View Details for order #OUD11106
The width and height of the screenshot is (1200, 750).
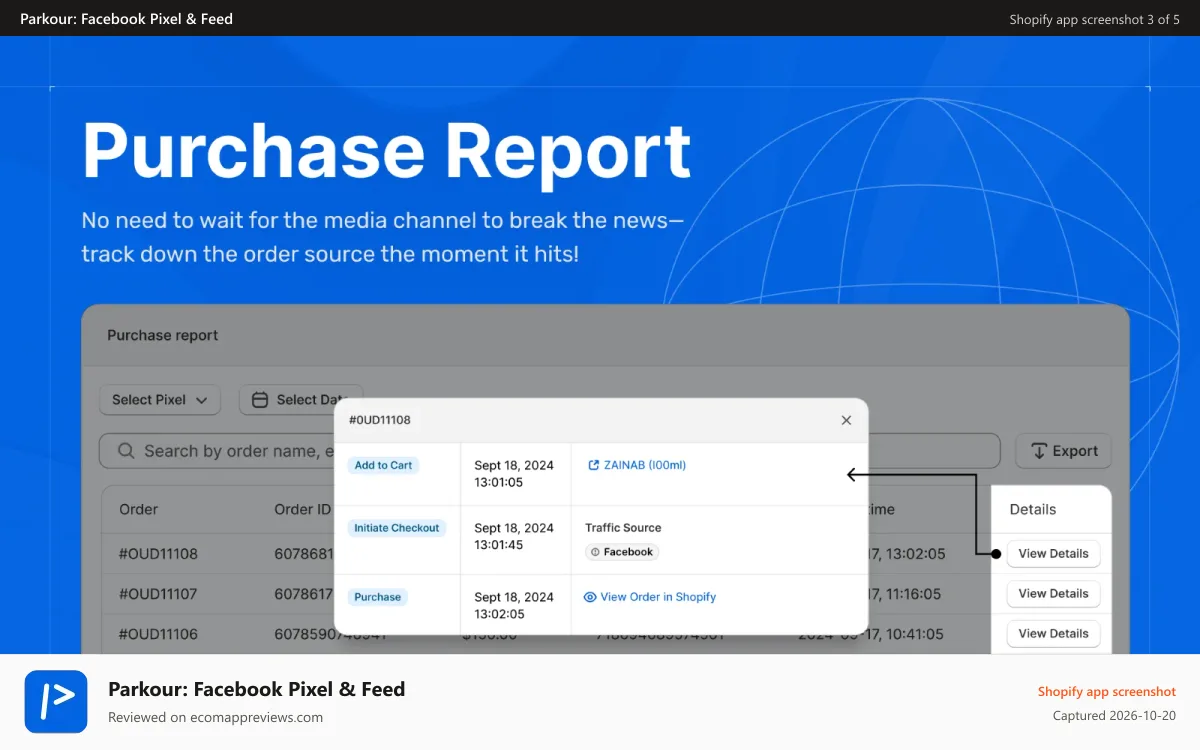(x=1053, y=634)
